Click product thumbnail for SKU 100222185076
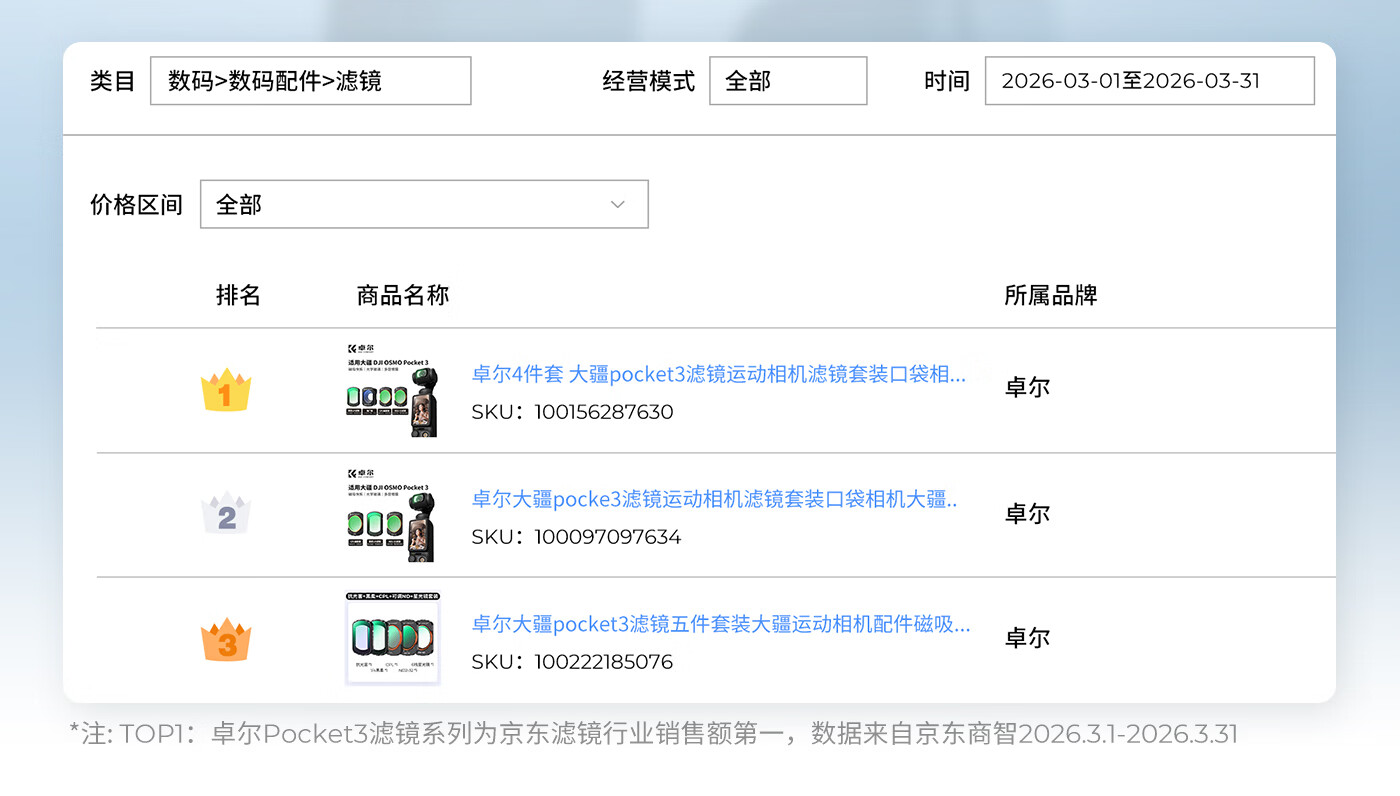 click(393, 639)
